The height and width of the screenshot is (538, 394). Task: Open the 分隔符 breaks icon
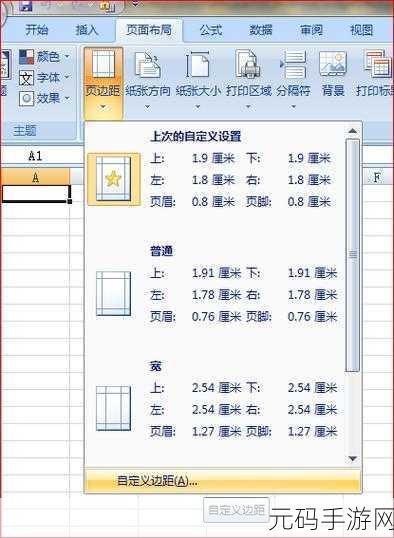tap(293, 65)
